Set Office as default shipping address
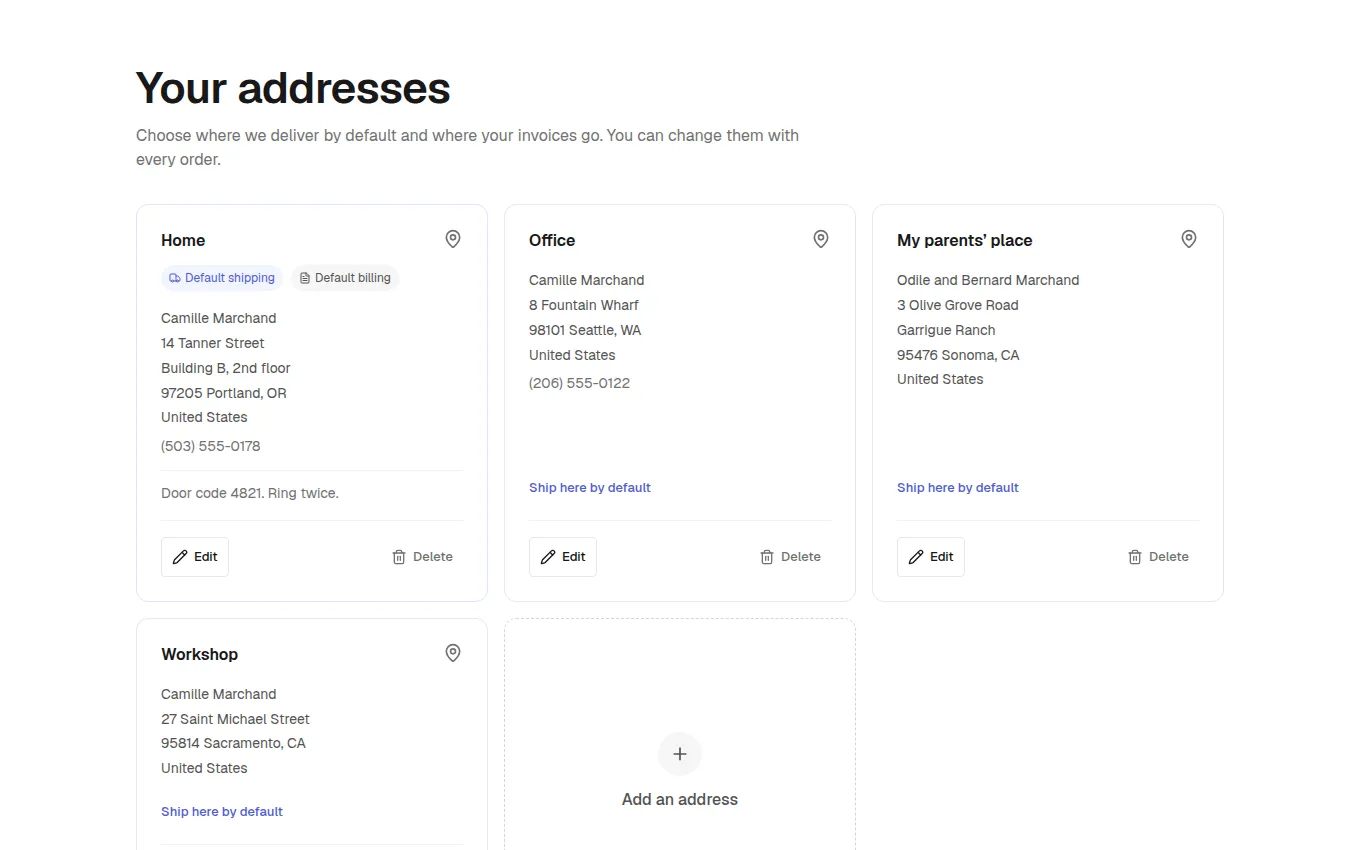This screenshot has height=850, width=1360. pos(590,488)
